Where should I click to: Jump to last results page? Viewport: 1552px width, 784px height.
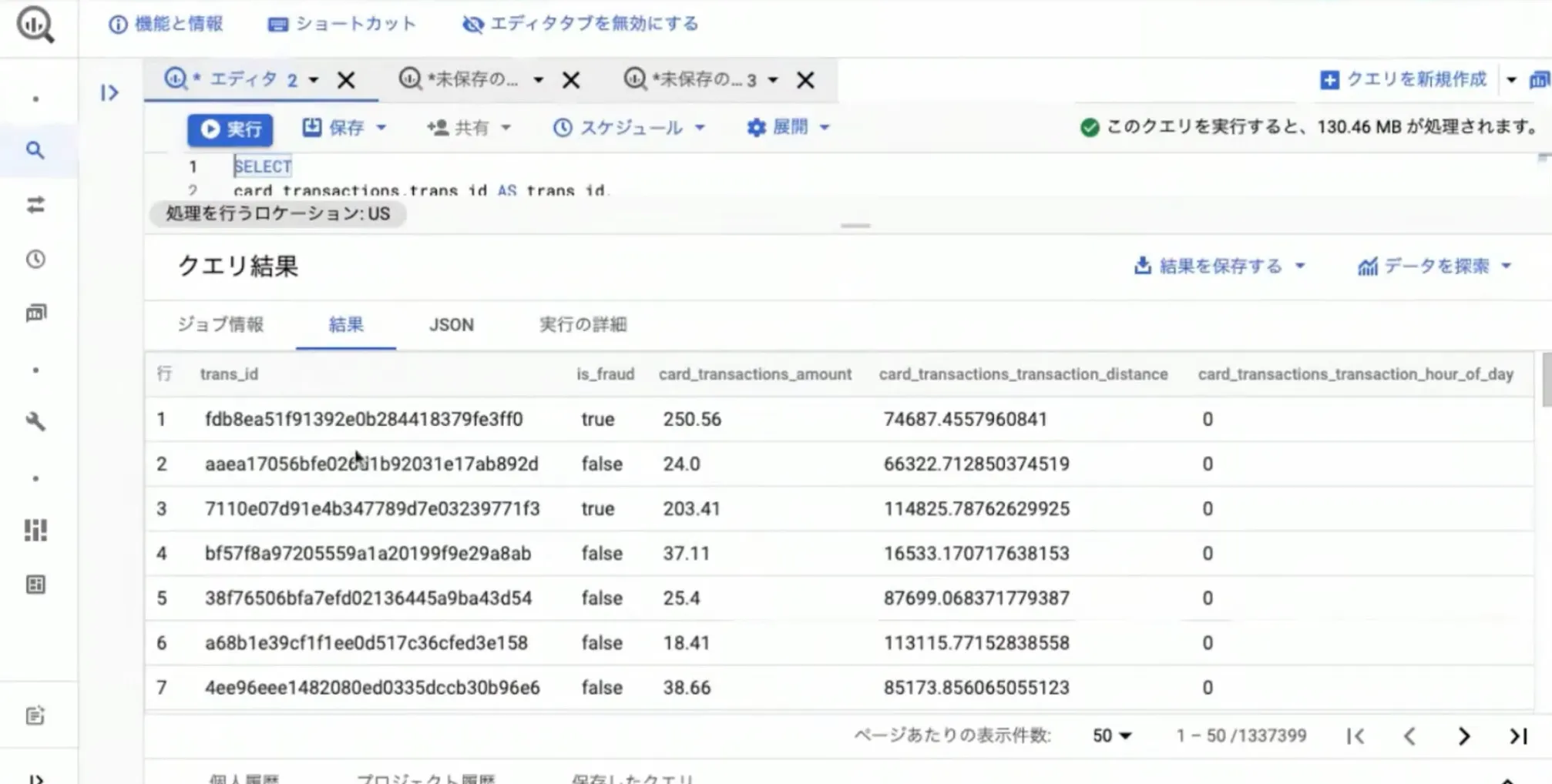point(1518,736)
